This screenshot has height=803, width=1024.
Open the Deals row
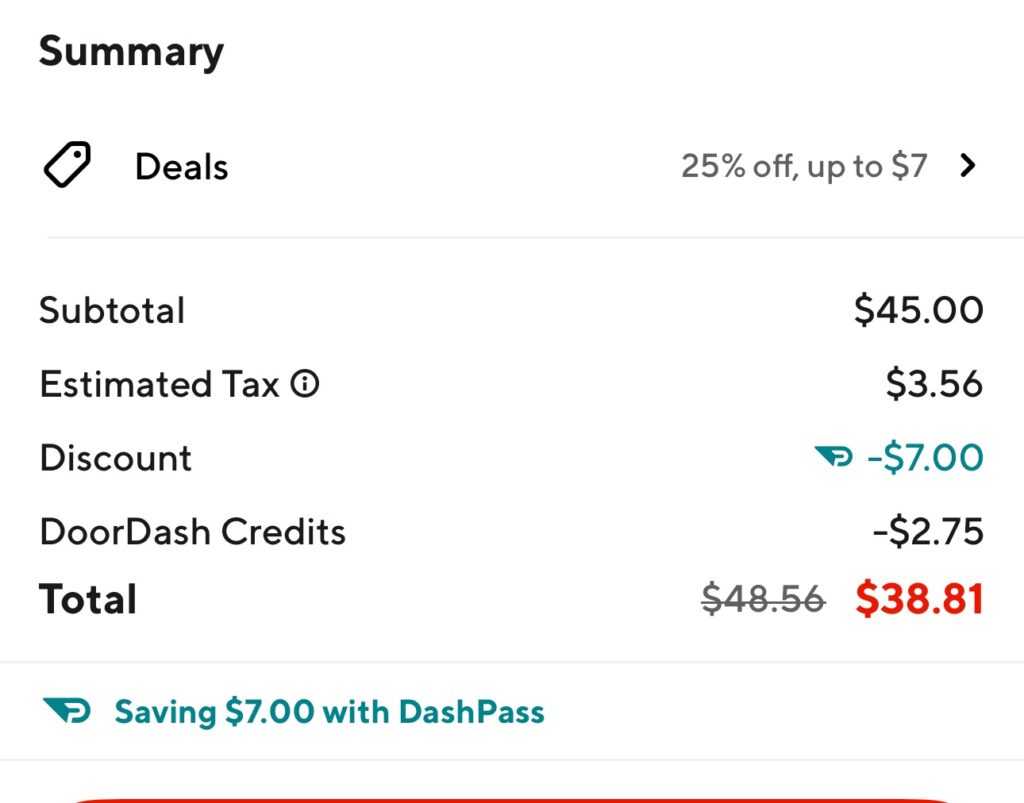tap(512, 166)
